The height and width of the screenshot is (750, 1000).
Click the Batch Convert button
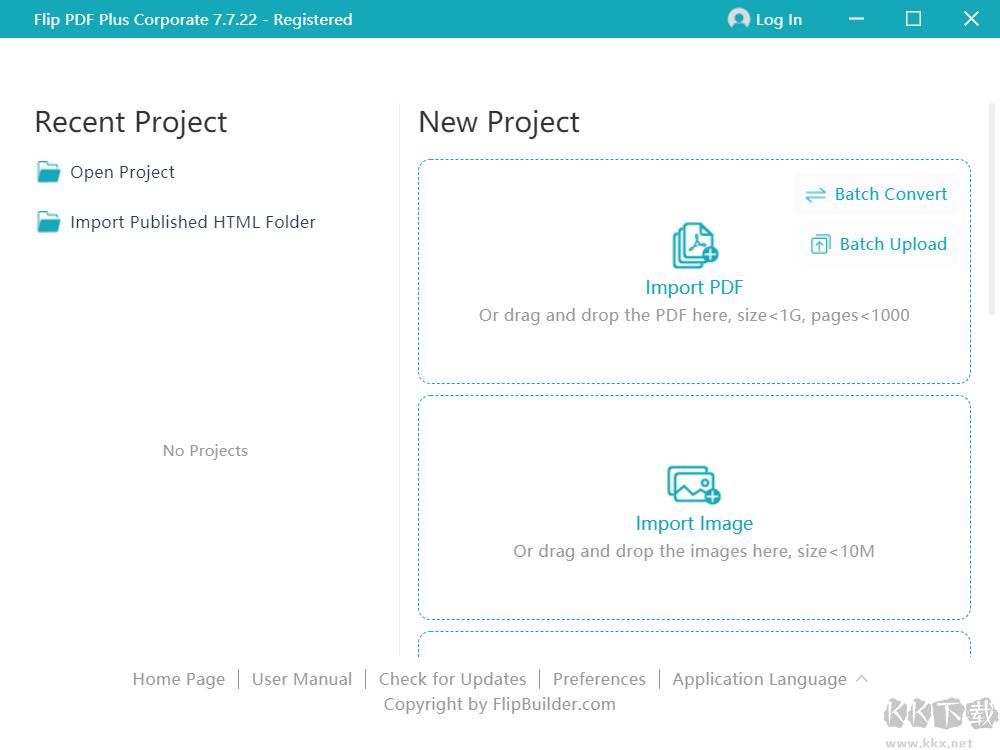(x=876, y=194)
